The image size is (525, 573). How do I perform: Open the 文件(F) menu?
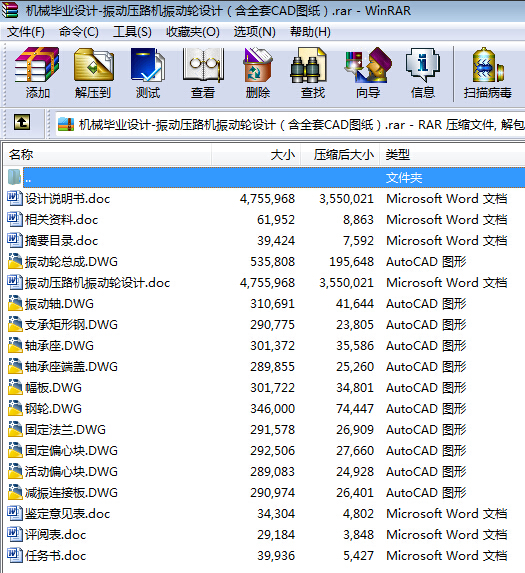[x=26, y=32]
